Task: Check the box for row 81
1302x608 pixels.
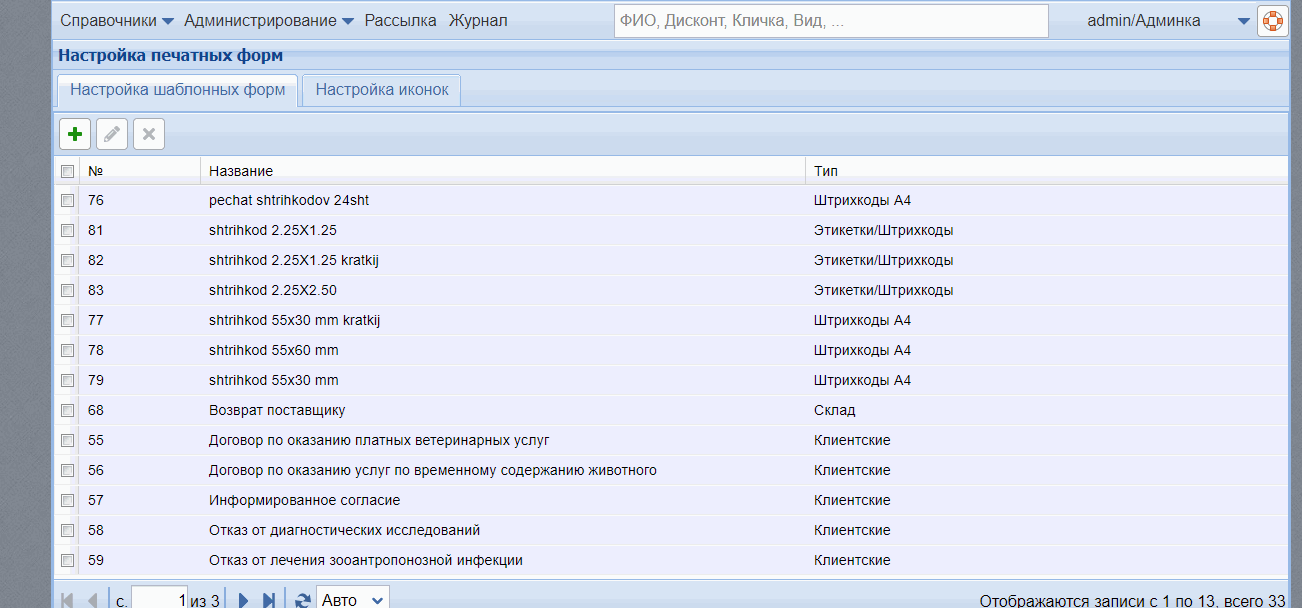Action: [67, 230]
